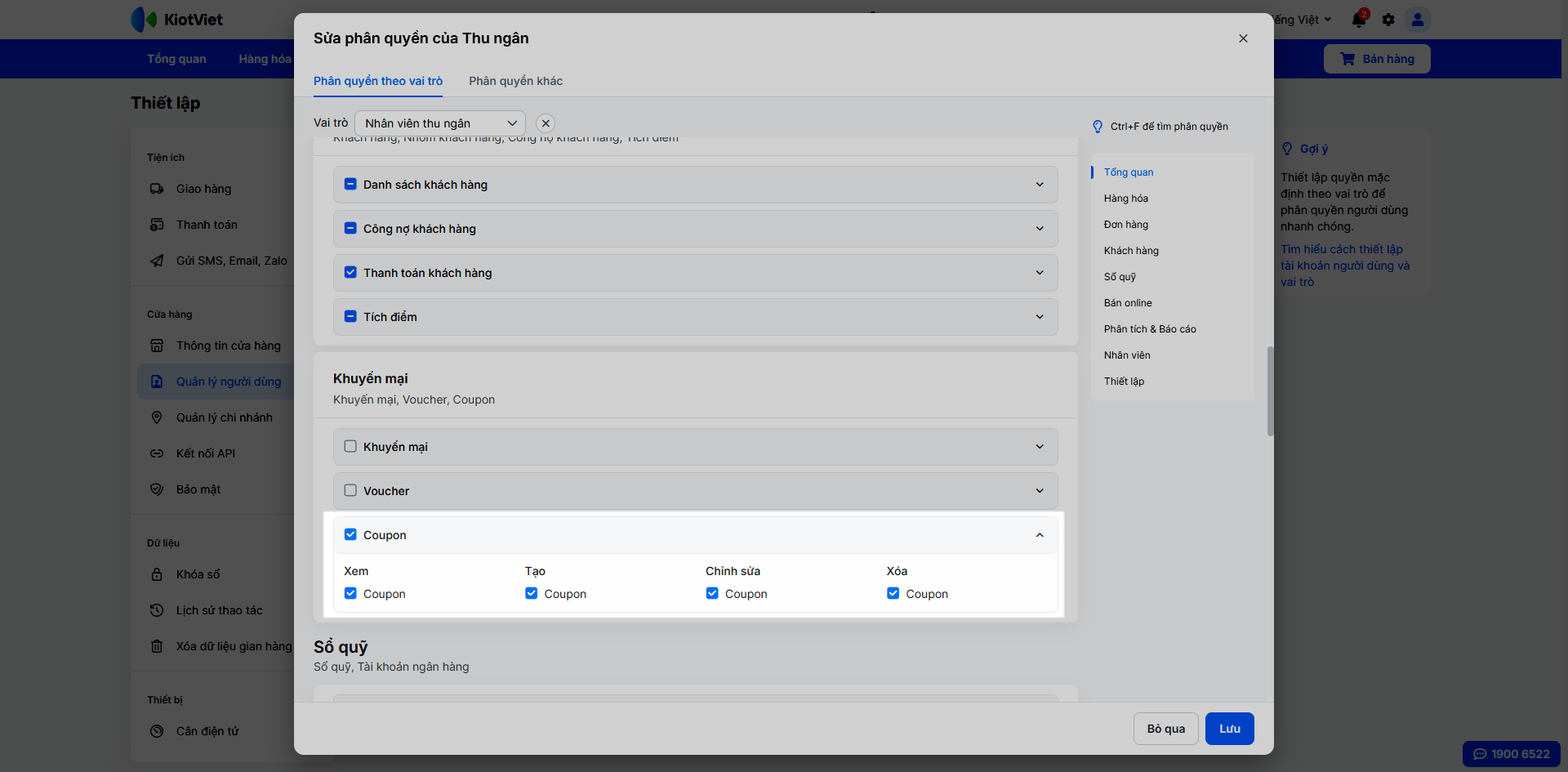Viewport: 1568px width, 772px height.
Task: Enable the Voucher permission checkbox
Action: click(x=350, y=491)
